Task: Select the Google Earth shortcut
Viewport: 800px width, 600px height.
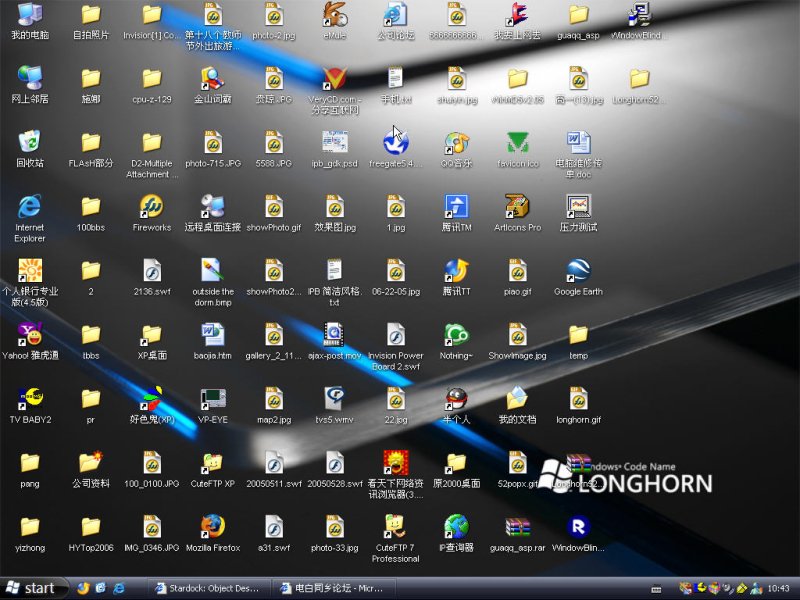Action: point(578,270)
